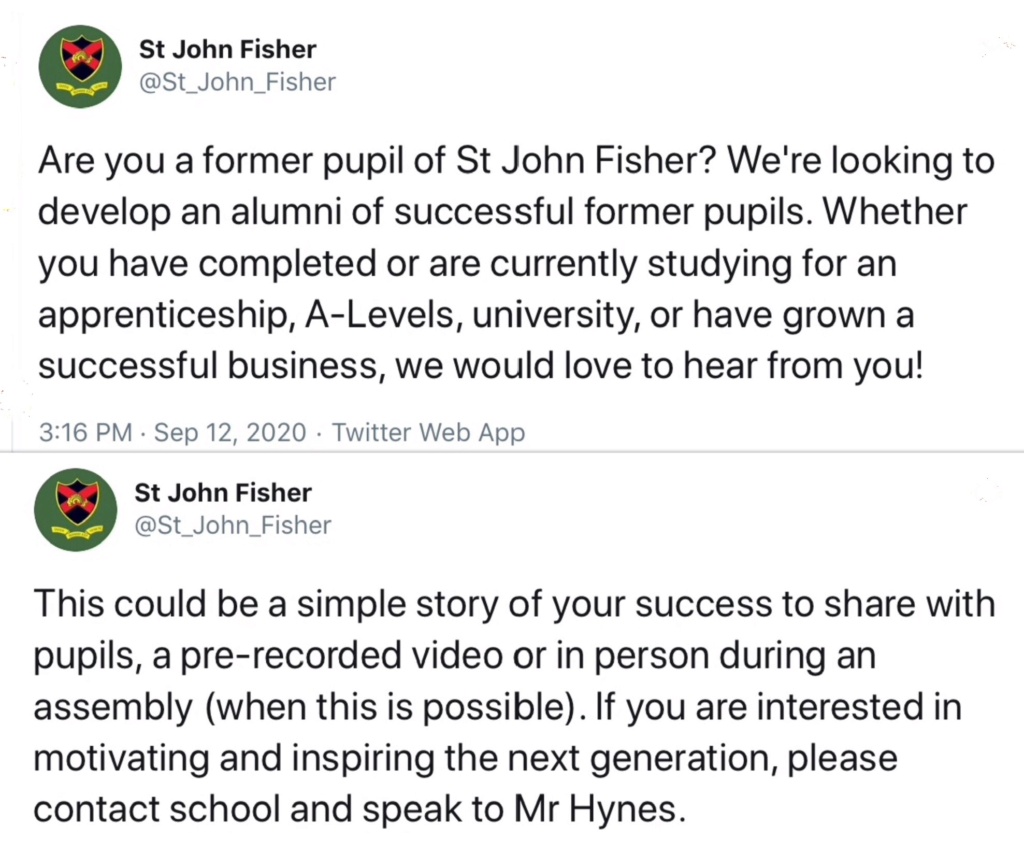1024x867 pixels.
Task: Open the St John Fisher name on first tweet
Action: point(227,49)
